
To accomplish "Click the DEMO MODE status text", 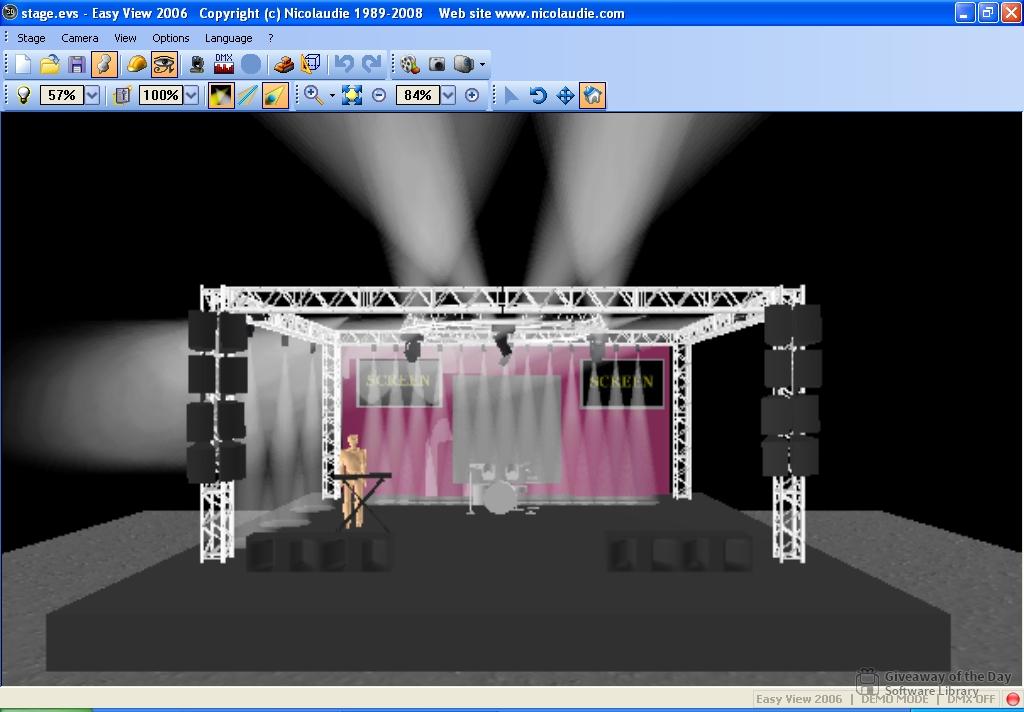I will pos(895,699).
